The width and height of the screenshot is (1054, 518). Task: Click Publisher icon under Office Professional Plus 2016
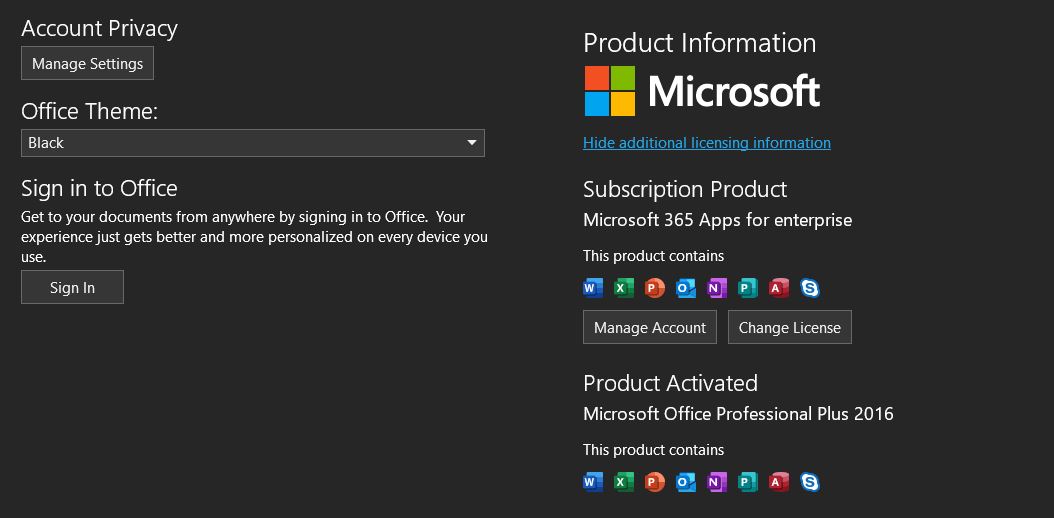coord(748,482)
